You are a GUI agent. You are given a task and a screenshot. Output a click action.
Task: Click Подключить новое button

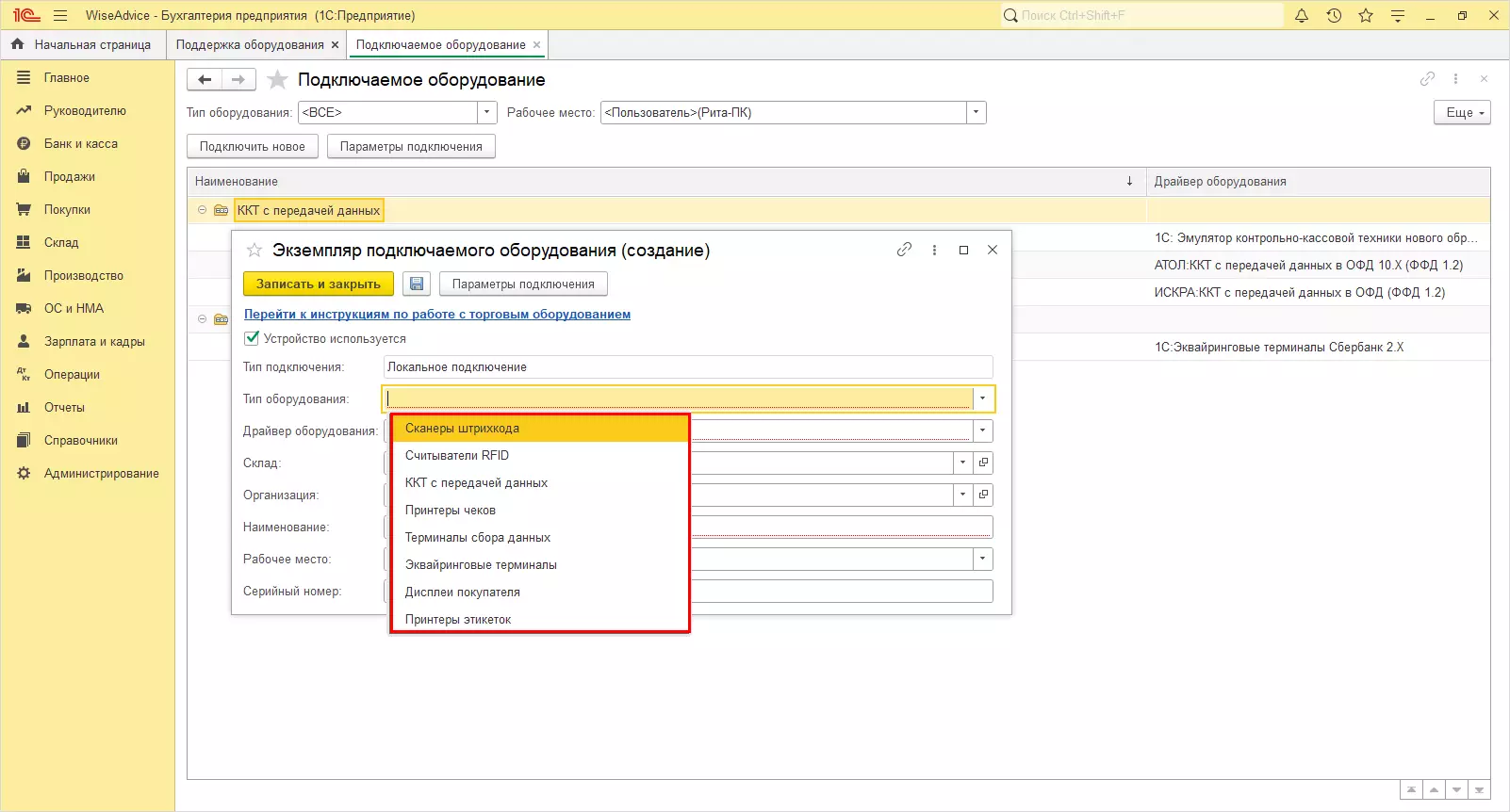(x=252, y=146)
